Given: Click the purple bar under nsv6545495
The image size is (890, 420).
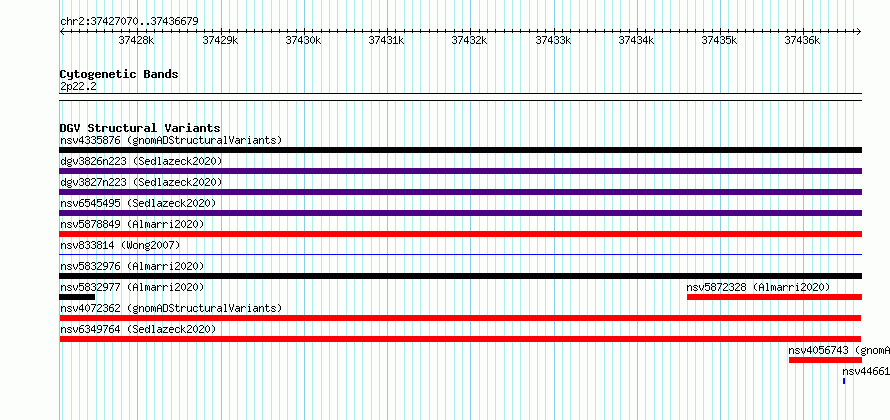Looking at the screenshot, I should [x=461, y=213].
